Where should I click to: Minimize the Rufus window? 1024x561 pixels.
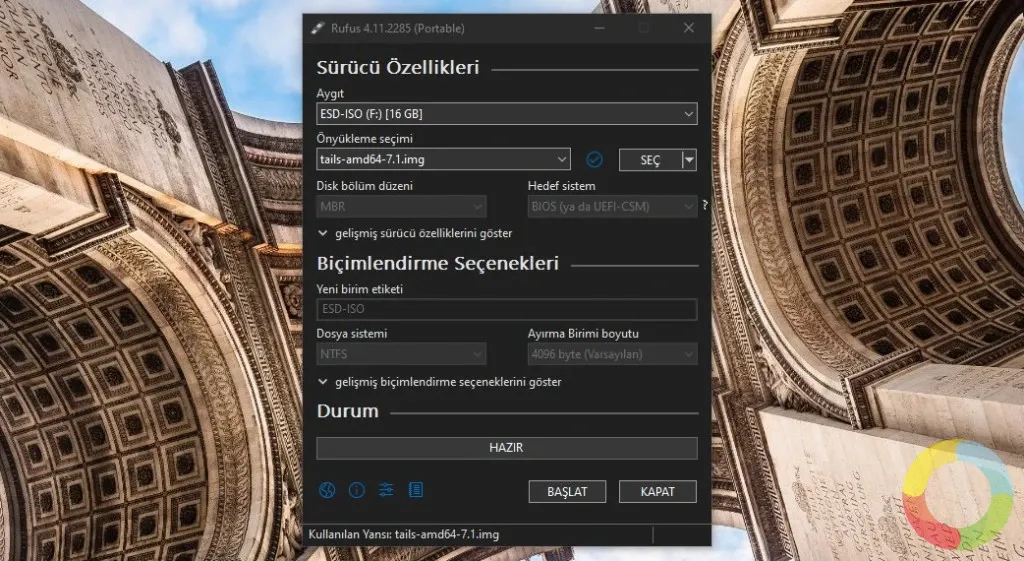[600, 27]
